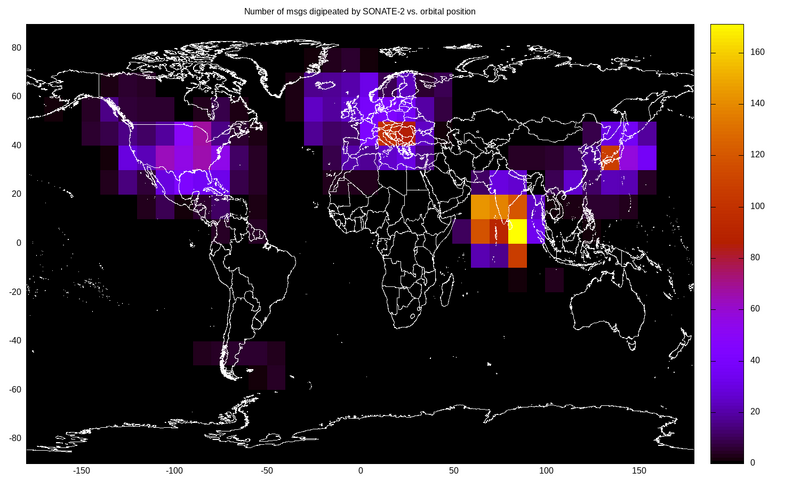The height and width of the screenshot is (480, 800).
Task: Click the colorbar label 0
Action: point(753,463)
